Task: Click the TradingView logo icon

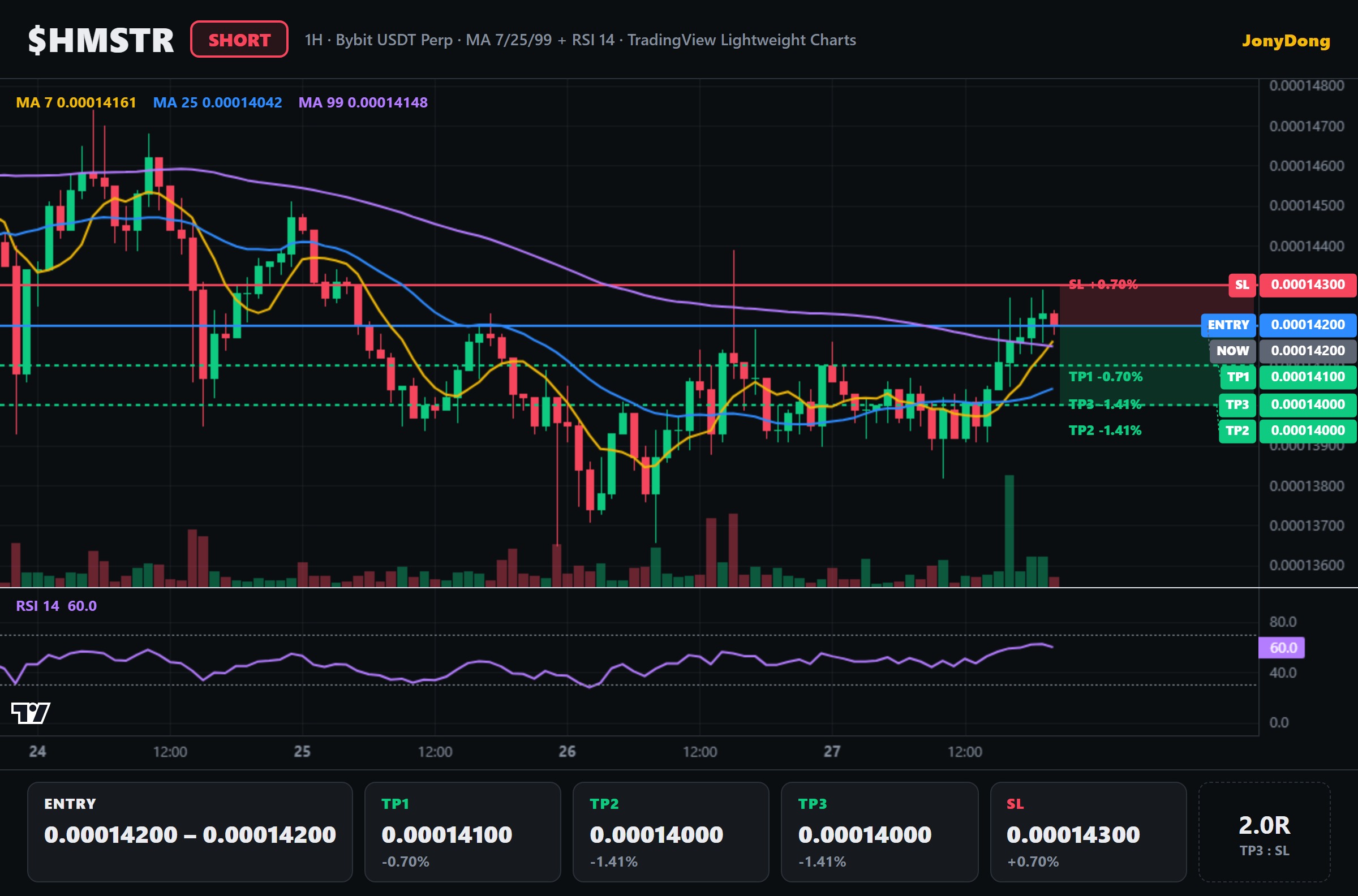Action: (x=31, y=713)
